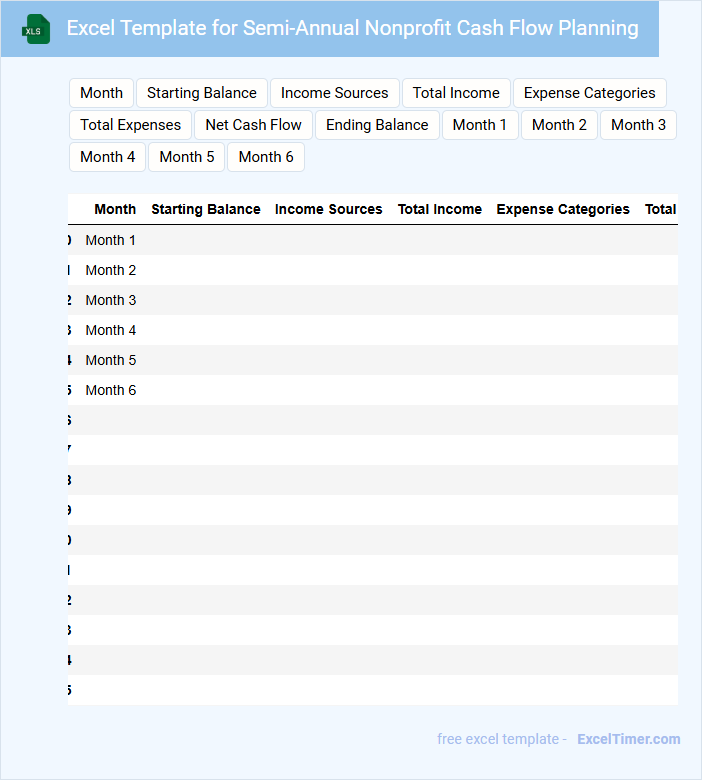Image resolution: width=702 pixels, height=780 pixels.
Task: Click the Month column header in table
Action: click(115, 209)
